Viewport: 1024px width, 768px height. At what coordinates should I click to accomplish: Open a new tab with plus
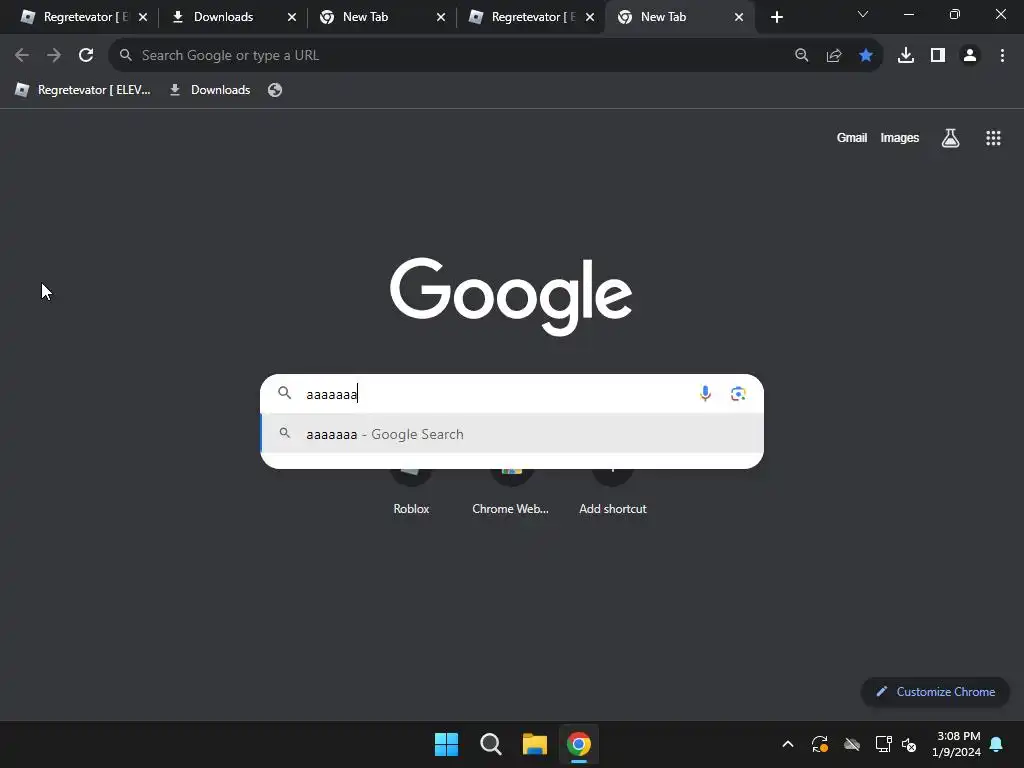pos(776,17)
